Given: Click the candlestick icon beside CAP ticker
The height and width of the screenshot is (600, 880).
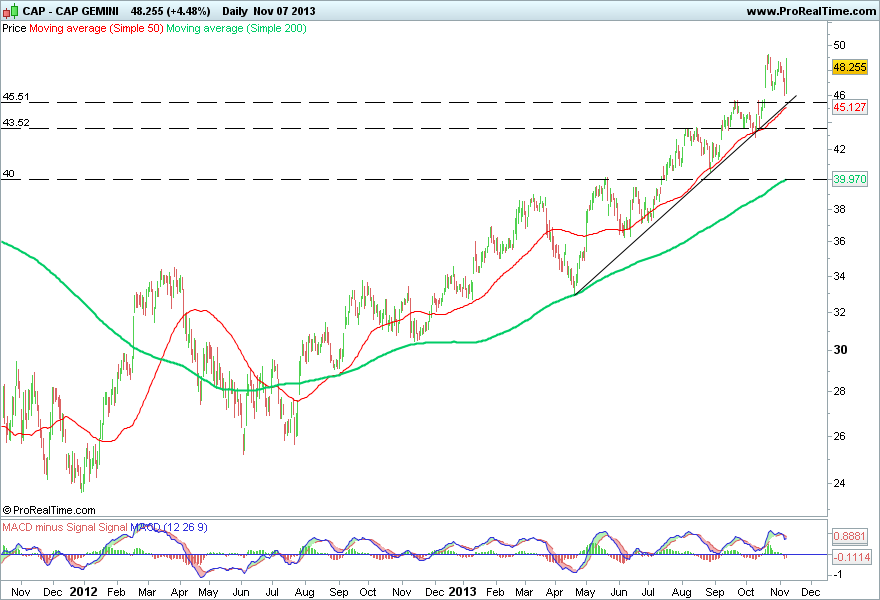Looking at the screenshot, I should coord(11,11).
